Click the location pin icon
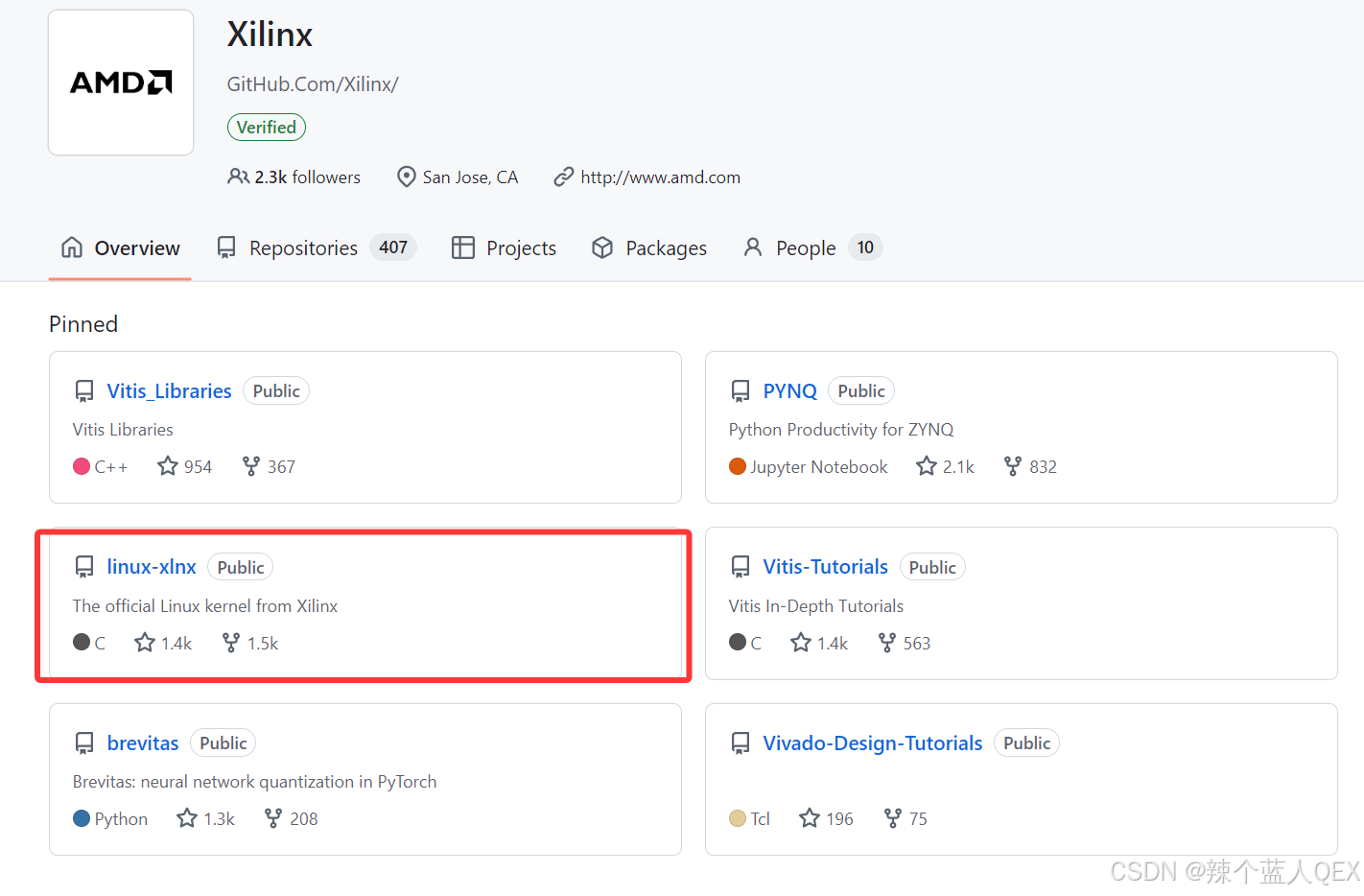The image size is (1364, 896). coord(407,177)
